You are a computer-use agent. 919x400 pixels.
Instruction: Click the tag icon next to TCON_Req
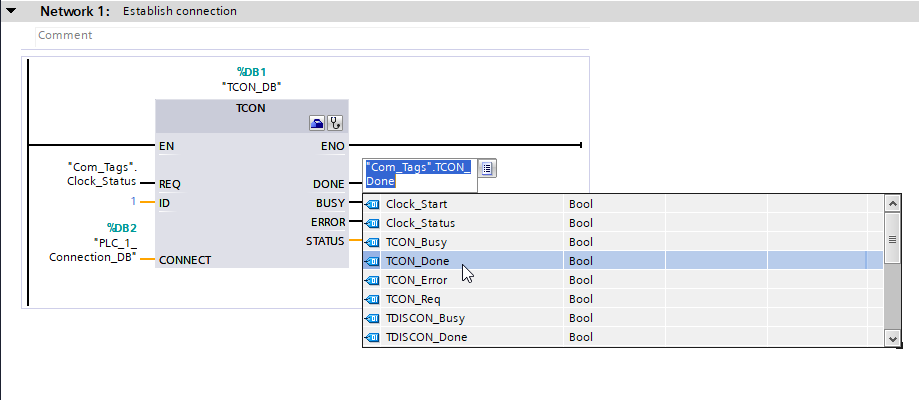tap(373, 300)
